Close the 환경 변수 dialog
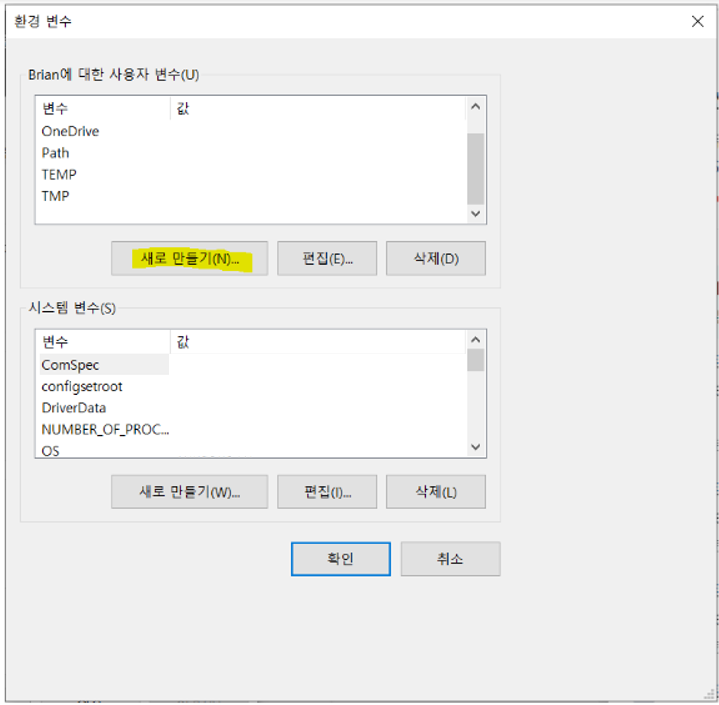The image size is (719, 705). coord(697,21)
